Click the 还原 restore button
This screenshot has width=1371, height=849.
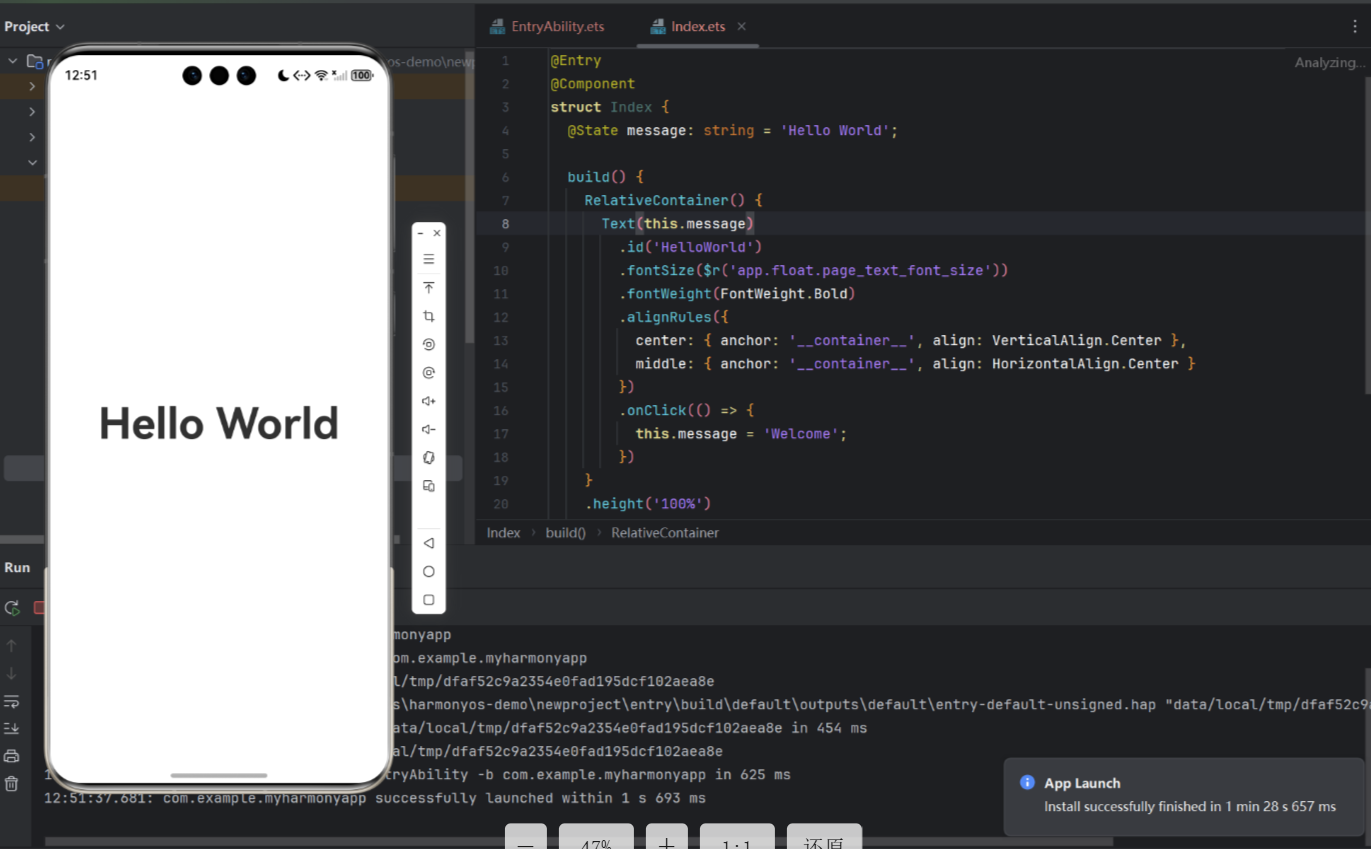[x=824, y=838]
